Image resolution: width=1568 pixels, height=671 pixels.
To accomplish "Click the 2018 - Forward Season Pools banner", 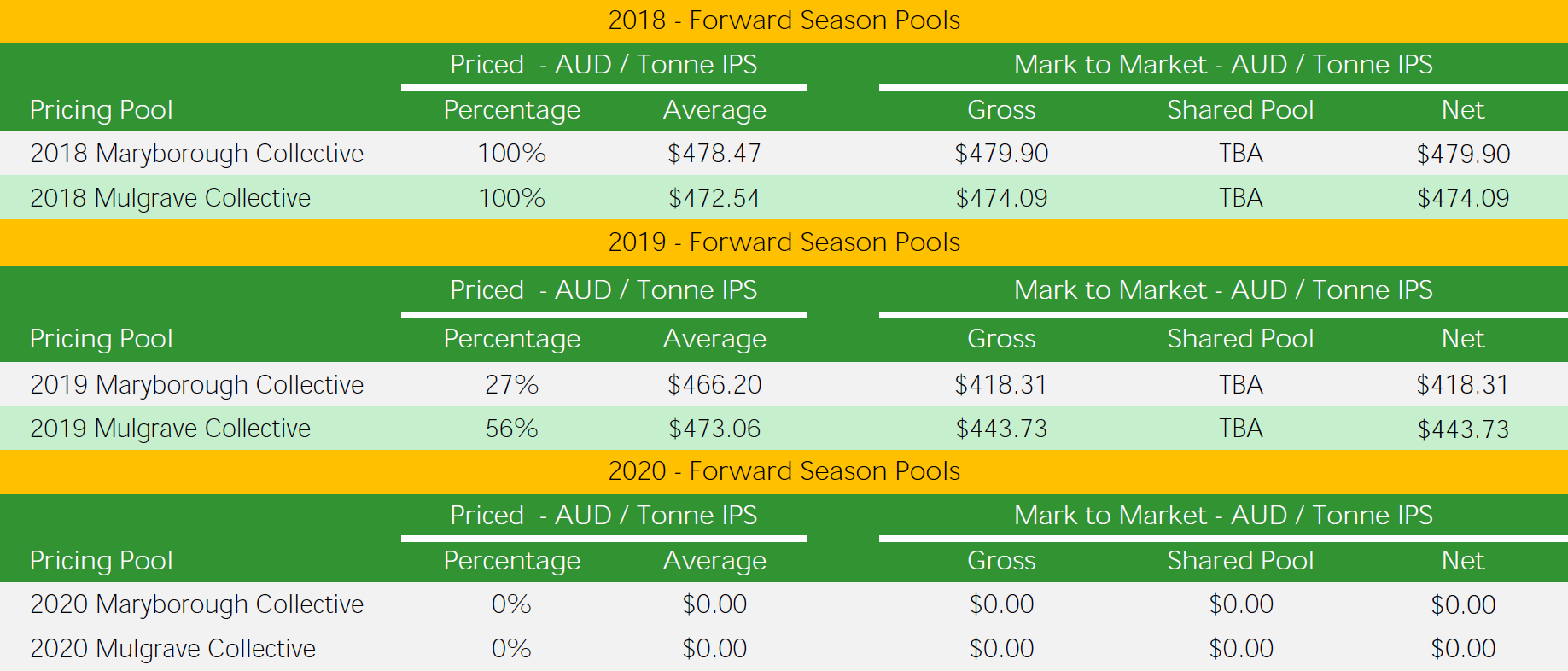I will click(x=784, y=20).
